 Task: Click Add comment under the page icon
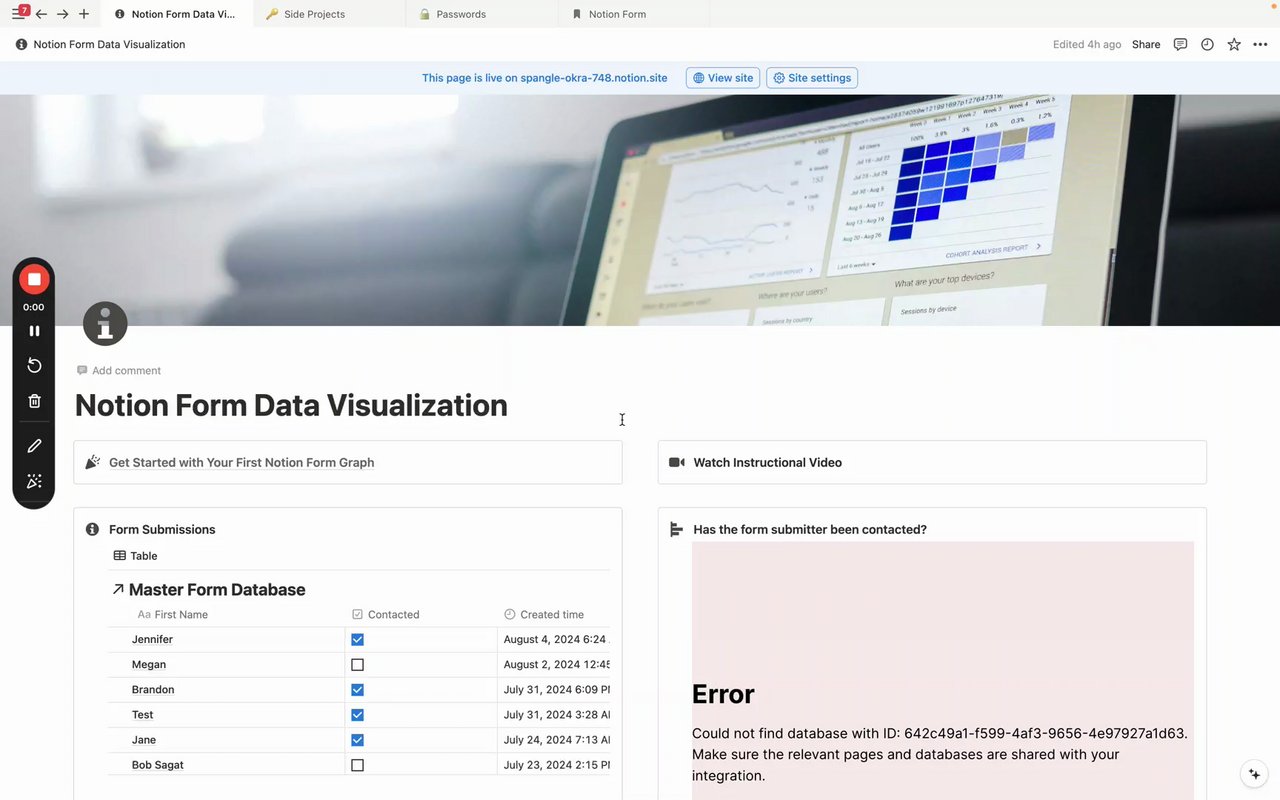119,371
